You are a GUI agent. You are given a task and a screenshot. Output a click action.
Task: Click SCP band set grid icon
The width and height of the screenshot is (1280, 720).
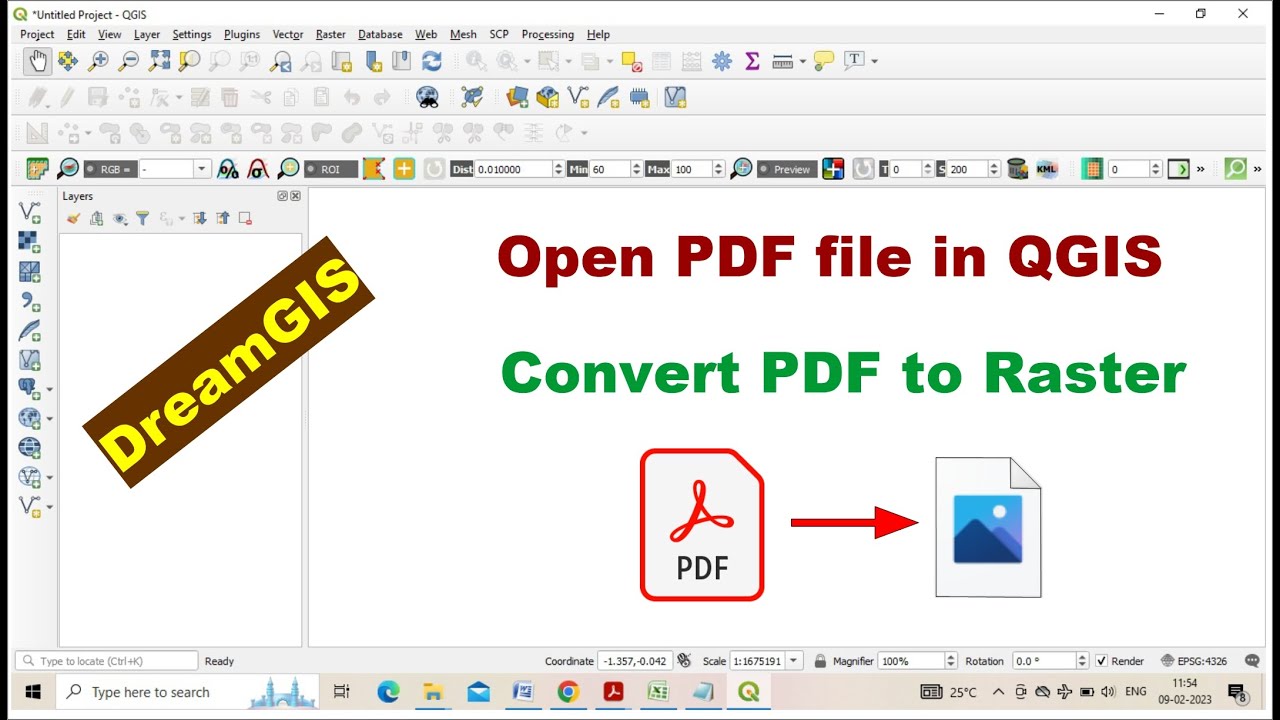click(1092, 169)
